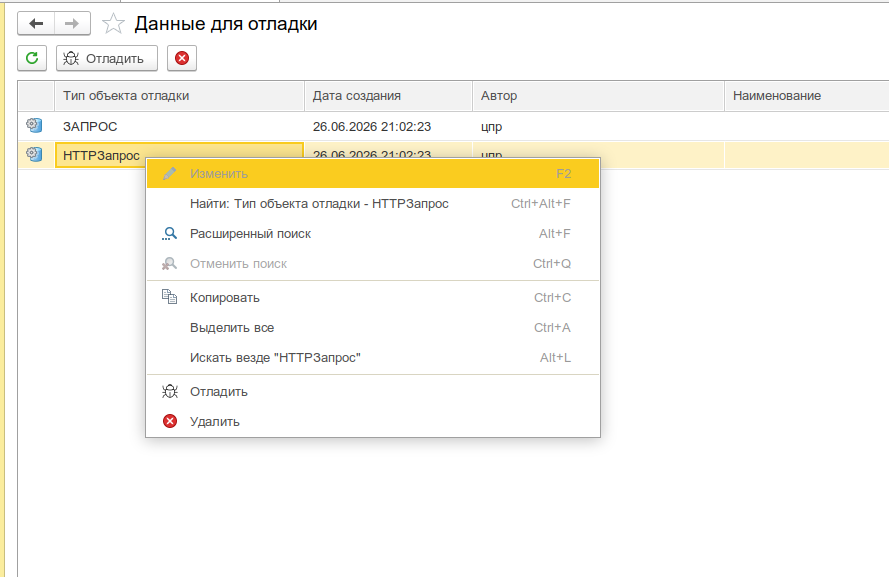The image size is (889, 577).
Task: Sort by Тип объекта отладки column header
Action: point(179,96)
